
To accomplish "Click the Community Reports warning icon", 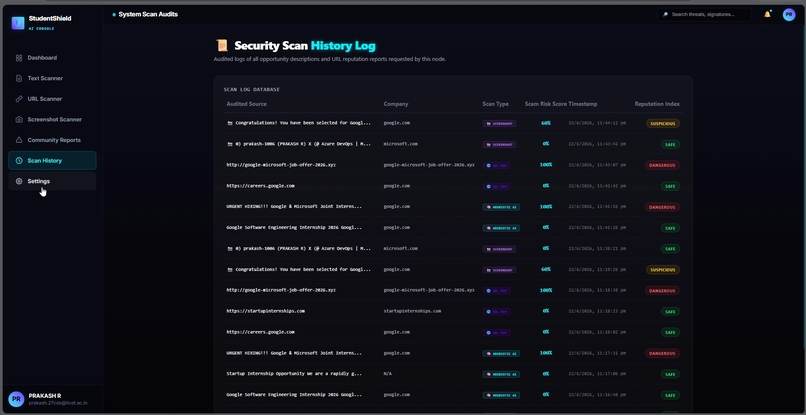I will tap(19, 140).
